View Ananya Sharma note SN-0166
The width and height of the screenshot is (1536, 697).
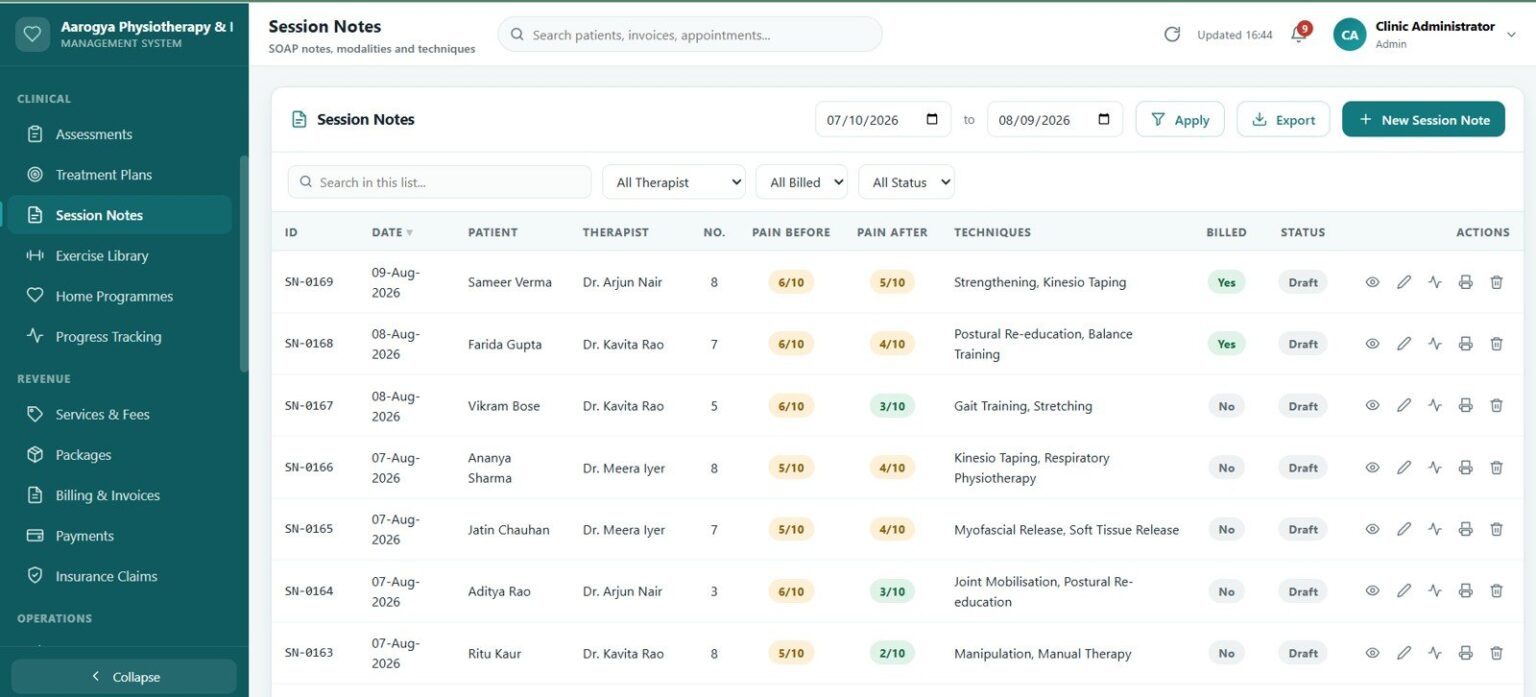click(1372, 468)
